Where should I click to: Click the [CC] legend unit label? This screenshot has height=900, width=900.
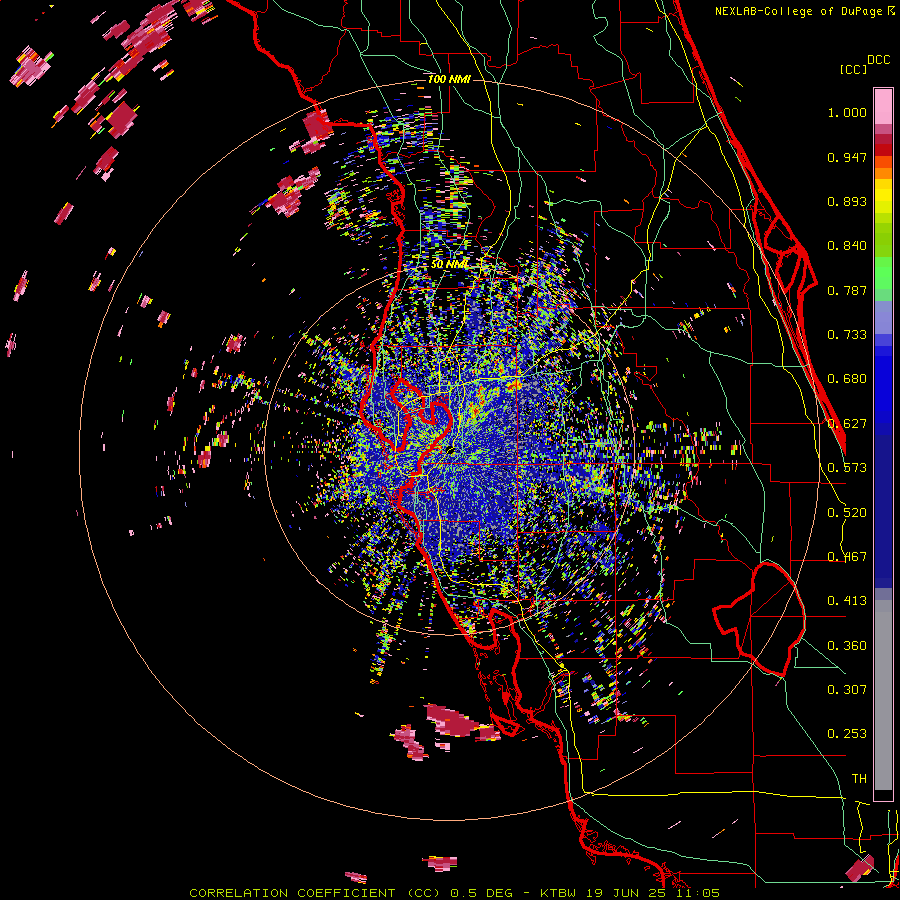point(854,69)
